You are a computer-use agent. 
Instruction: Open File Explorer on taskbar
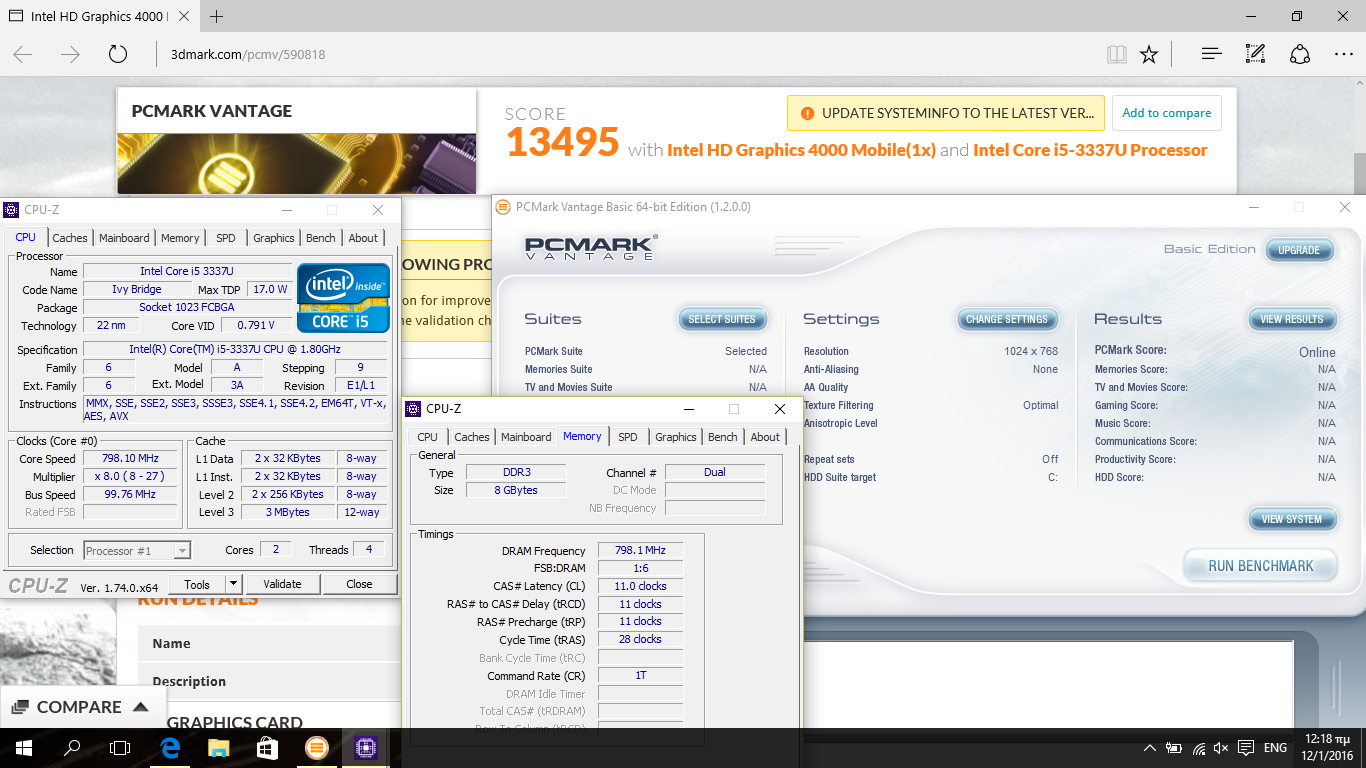[218, 747]
